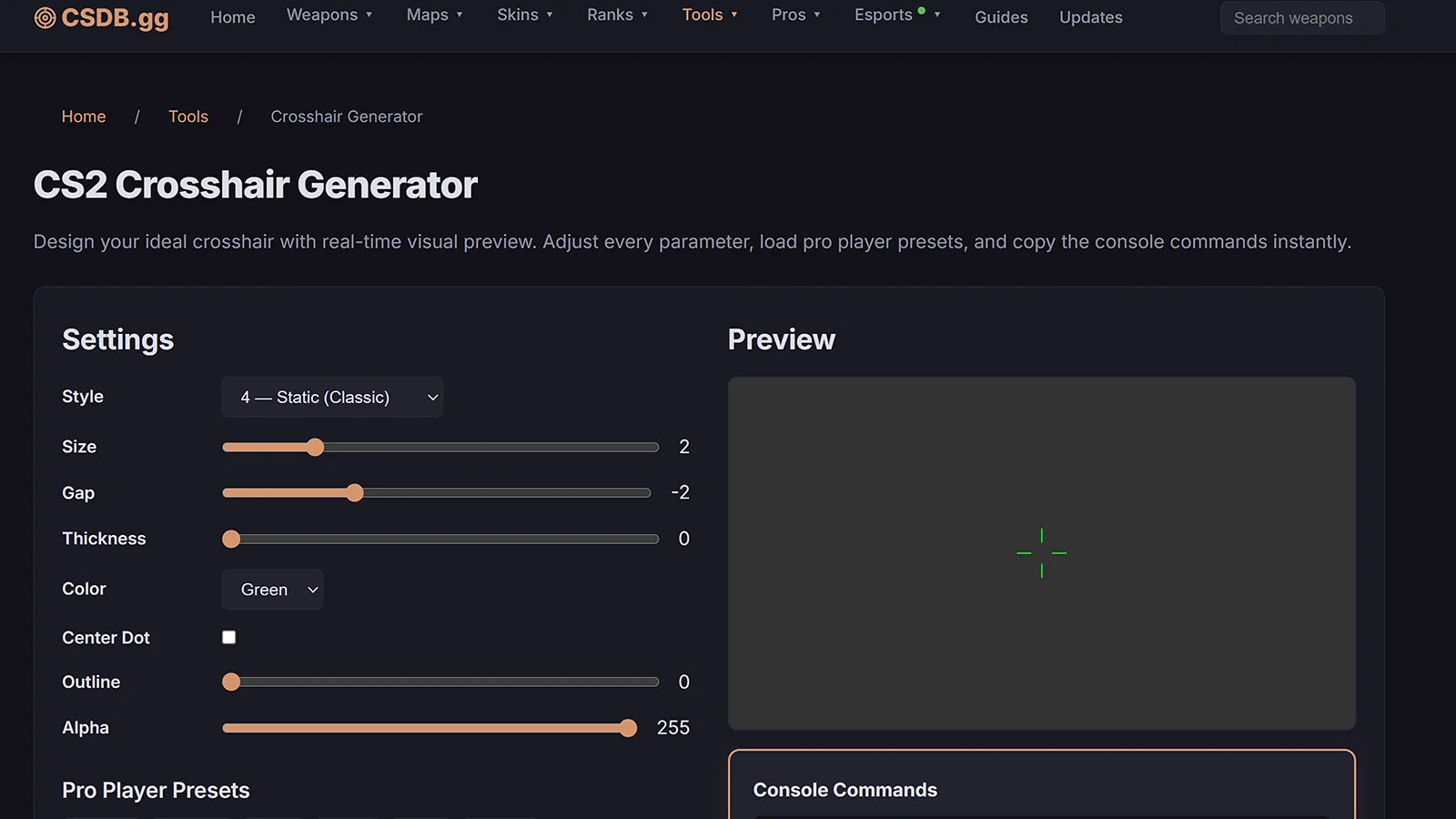Open the Updates page
Screen dimensions: 1456x819
click(x=1090, y=17)
